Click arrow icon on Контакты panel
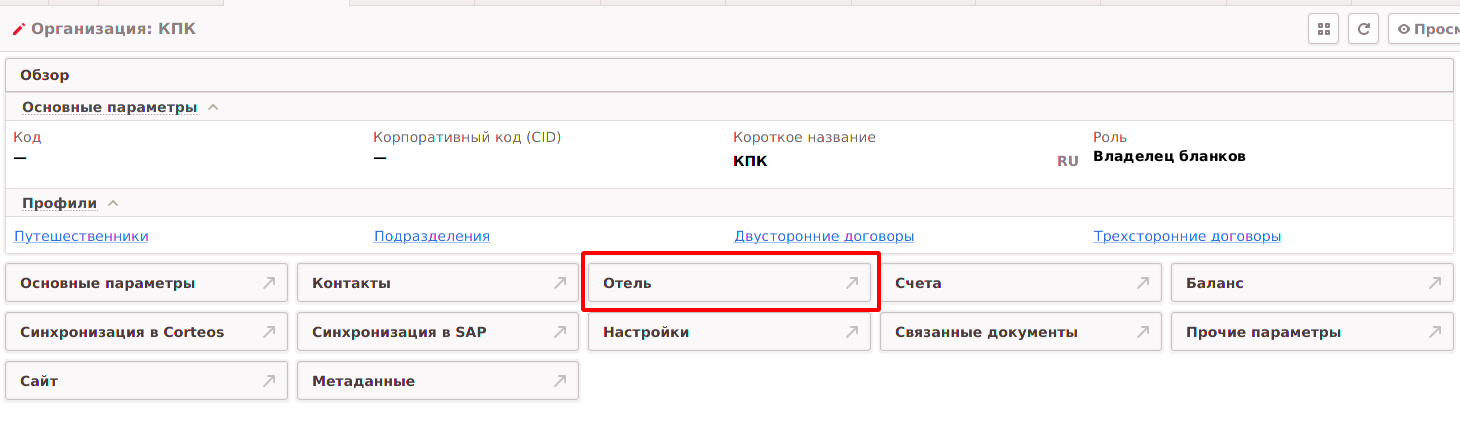 click(560, 283)
